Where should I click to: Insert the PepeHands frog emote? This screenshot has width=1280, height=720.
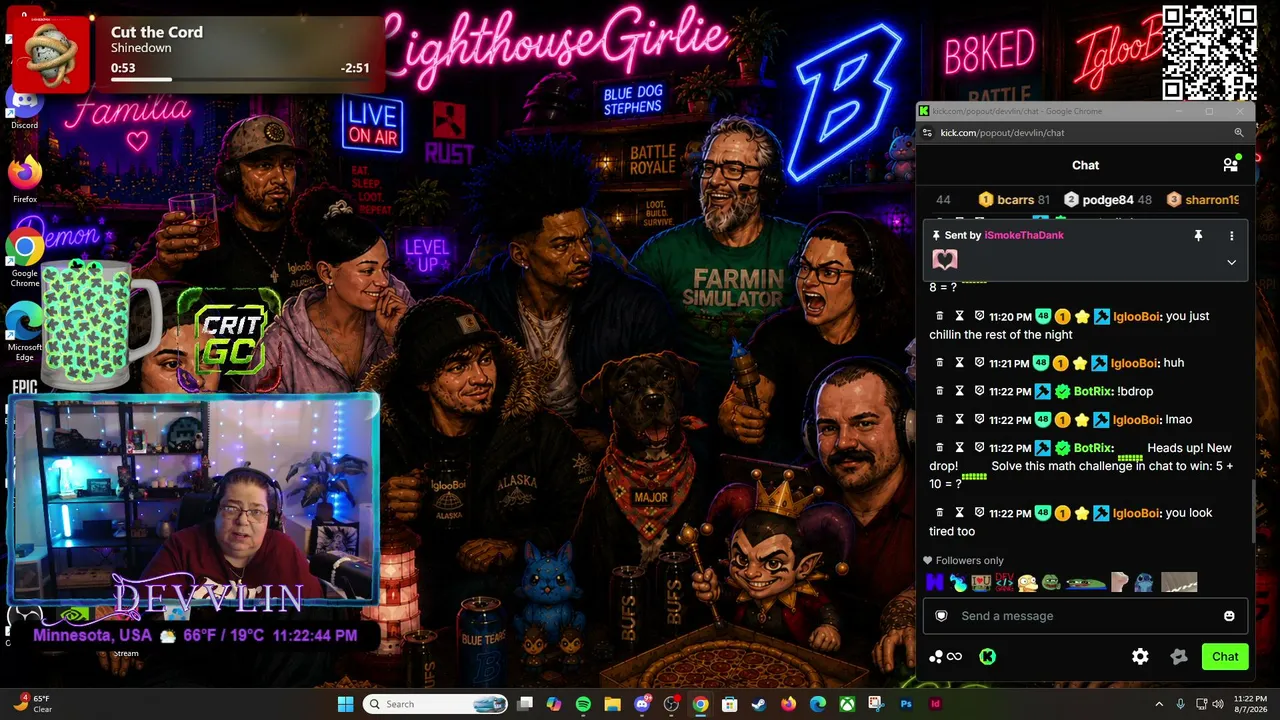coord(1050,582)
